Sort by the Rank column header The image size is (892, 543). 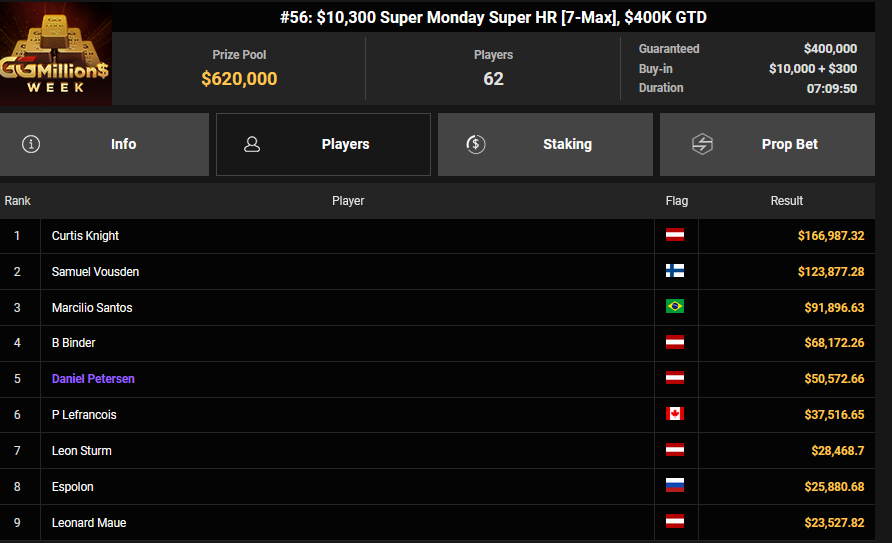[17, 201]
